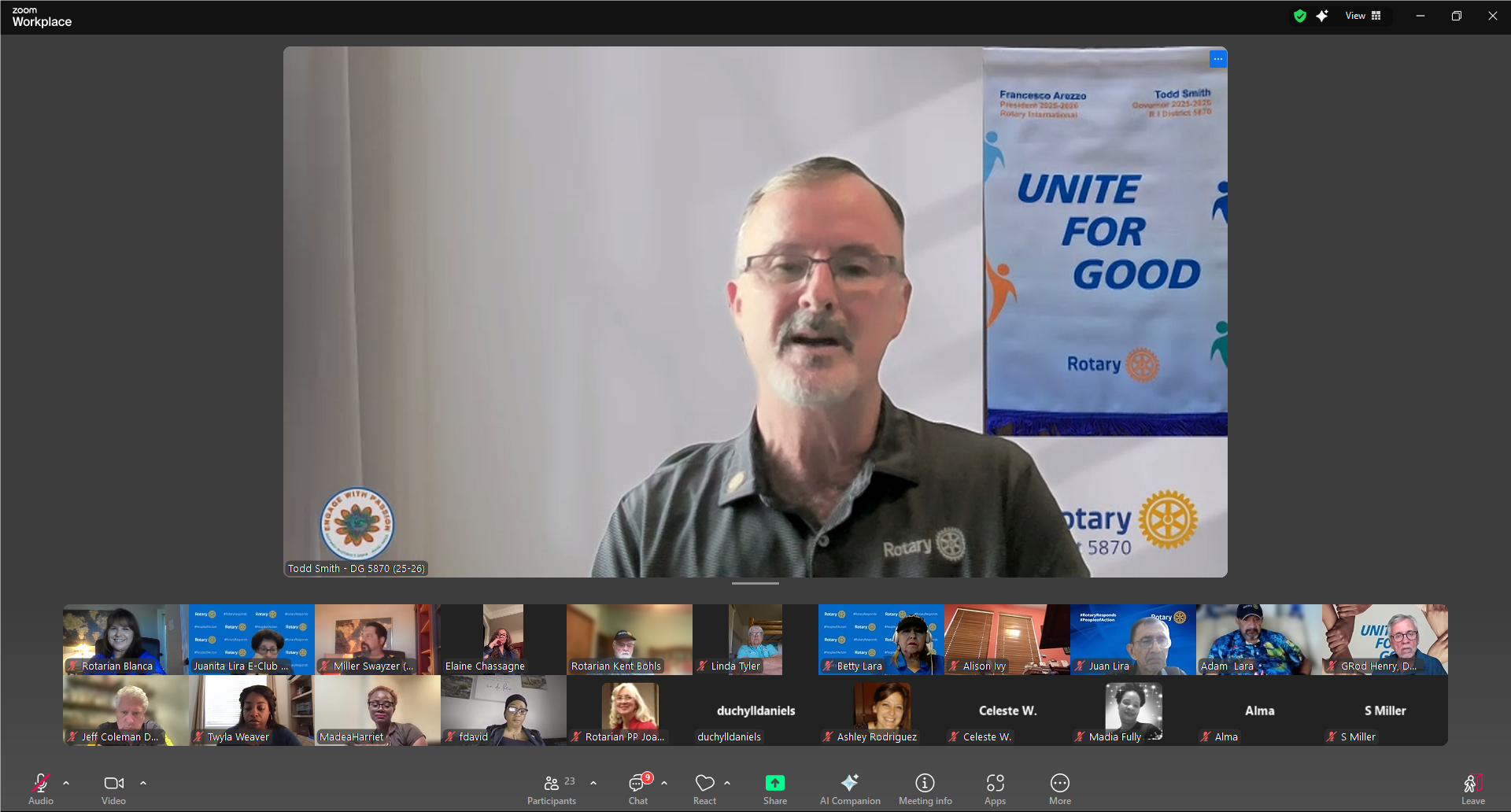Select Ashley Rodriguez's participant tile
The height and width of the screenshot is (812, 1511).
(x=881, y=710)
